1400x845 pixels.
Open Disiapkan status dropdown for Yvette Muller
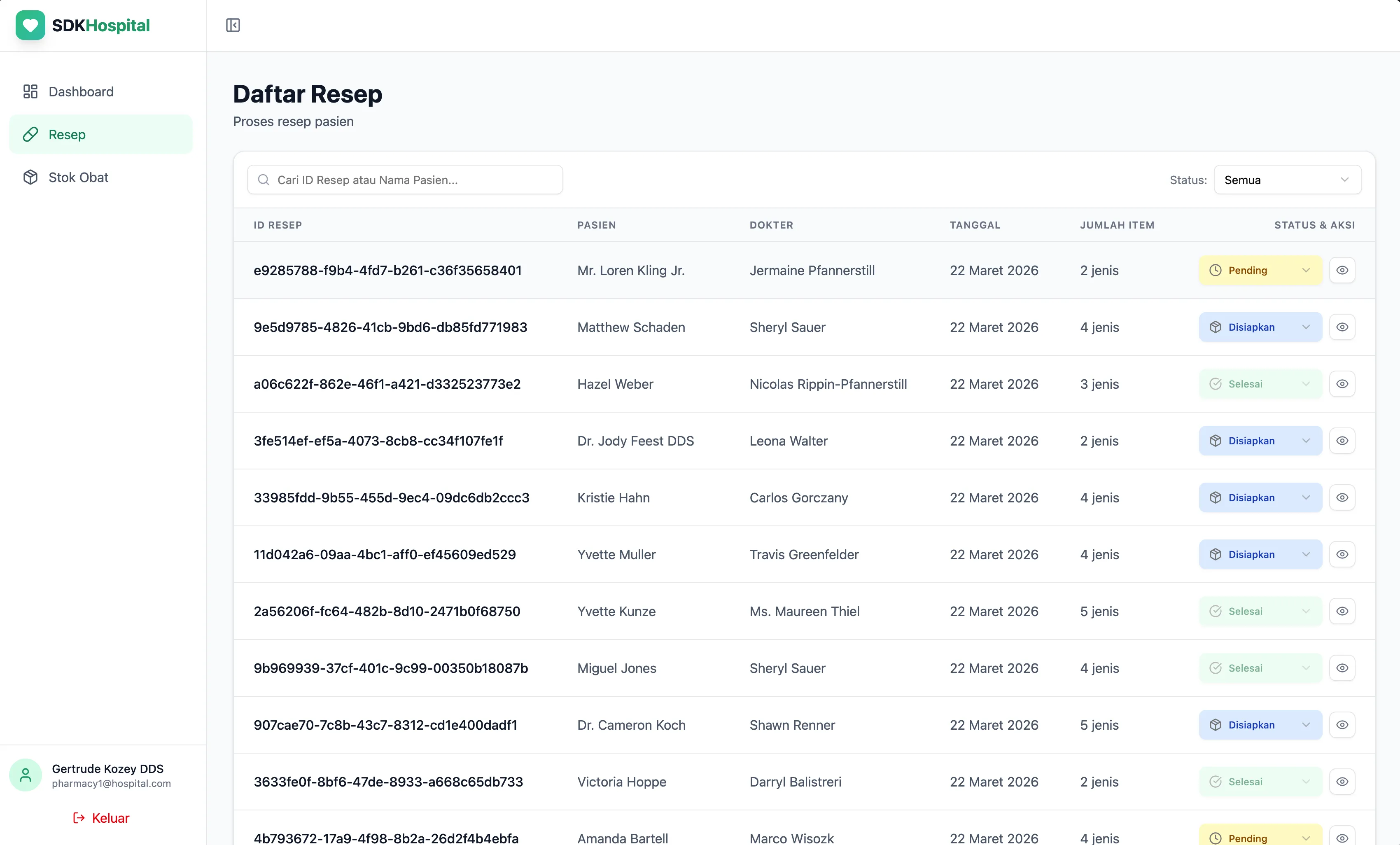tap(1260, 555)
